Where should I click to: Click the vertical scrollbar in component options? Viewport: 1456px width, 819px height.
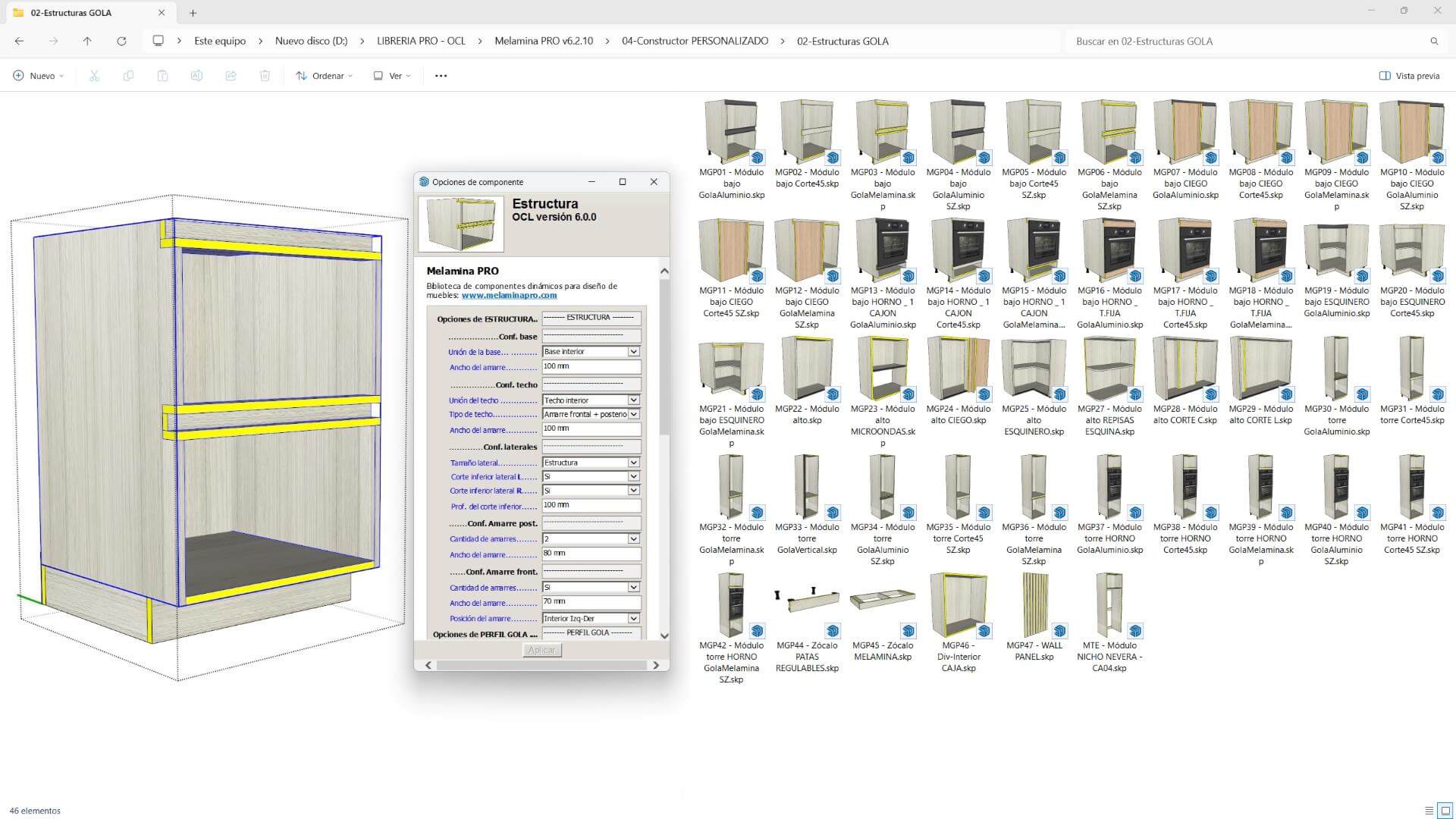pyautogui.click(x=664, y=356)
